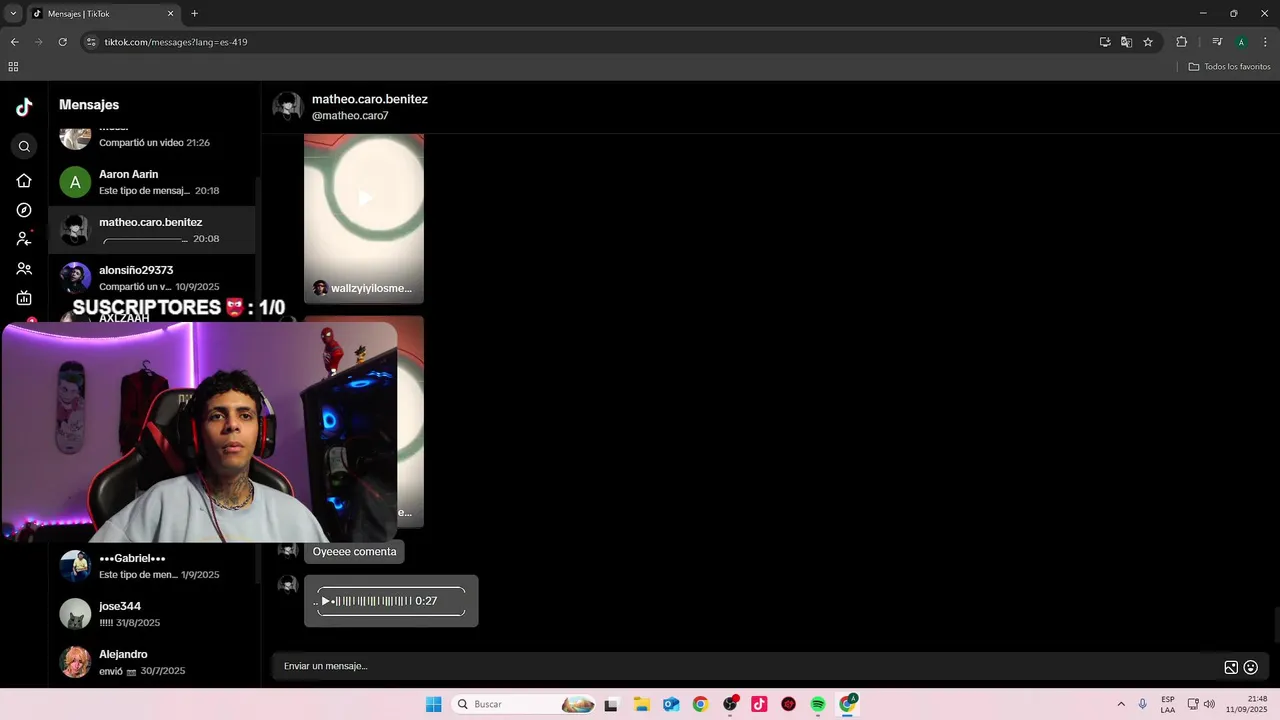Screen dimensions: 1280x720
Task: Open TikTok search from the sidebar
Action: [24, 147]
